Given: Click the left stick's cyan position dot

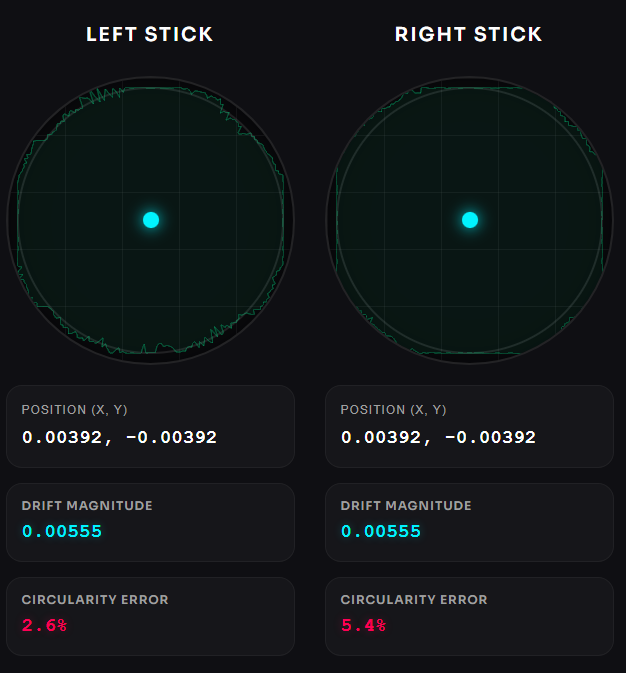Looking at the screenshot, I should click(151, 220).
